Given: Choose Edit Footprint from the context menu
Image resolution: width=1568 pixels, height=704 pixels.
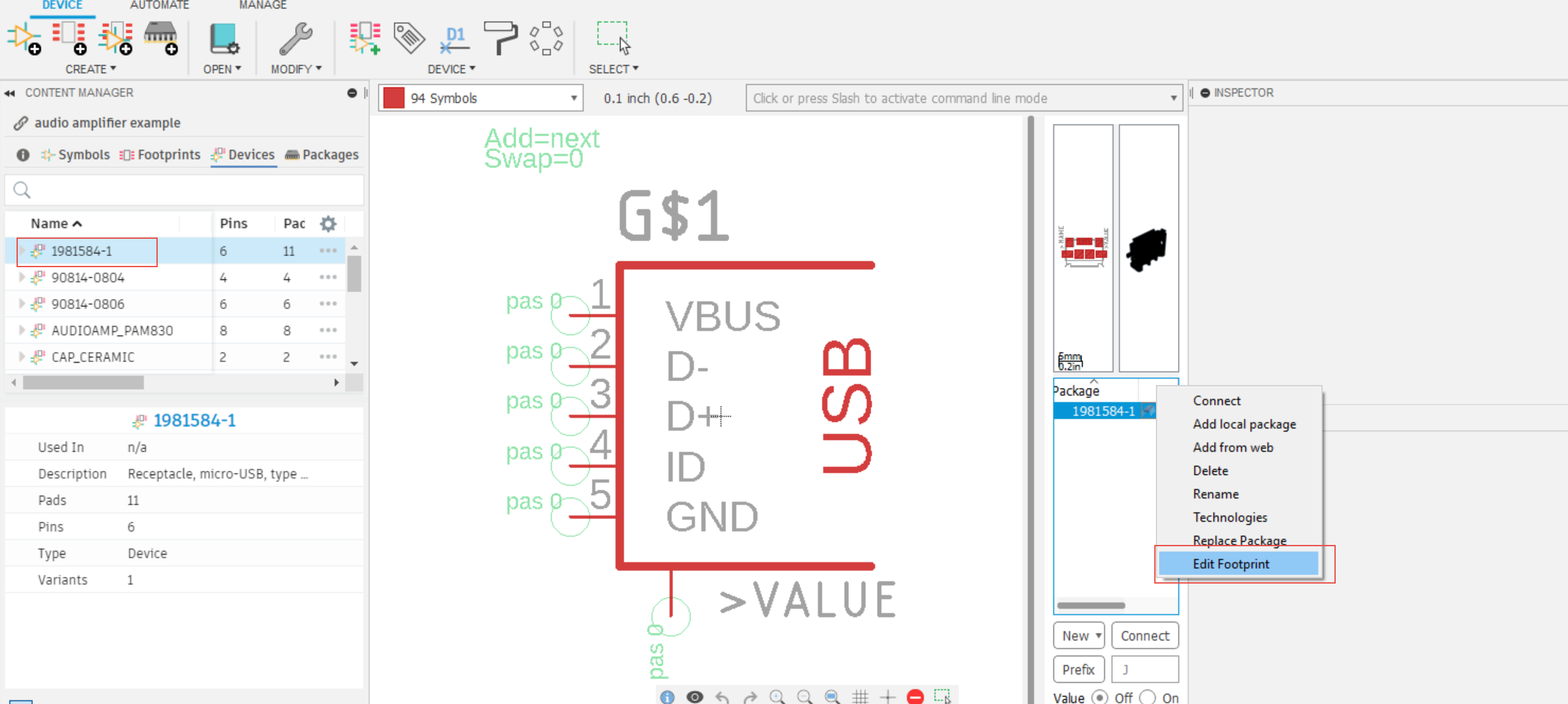Looking at the screenshot, I should tap(1231, 563).
